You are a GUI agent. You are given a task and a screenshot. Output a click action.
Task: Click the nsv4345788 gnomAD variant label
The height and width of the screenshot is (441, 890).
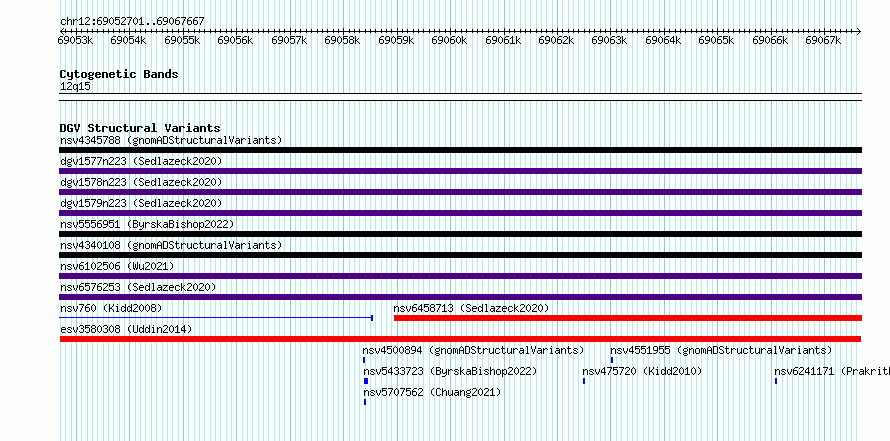coord(171,140)
